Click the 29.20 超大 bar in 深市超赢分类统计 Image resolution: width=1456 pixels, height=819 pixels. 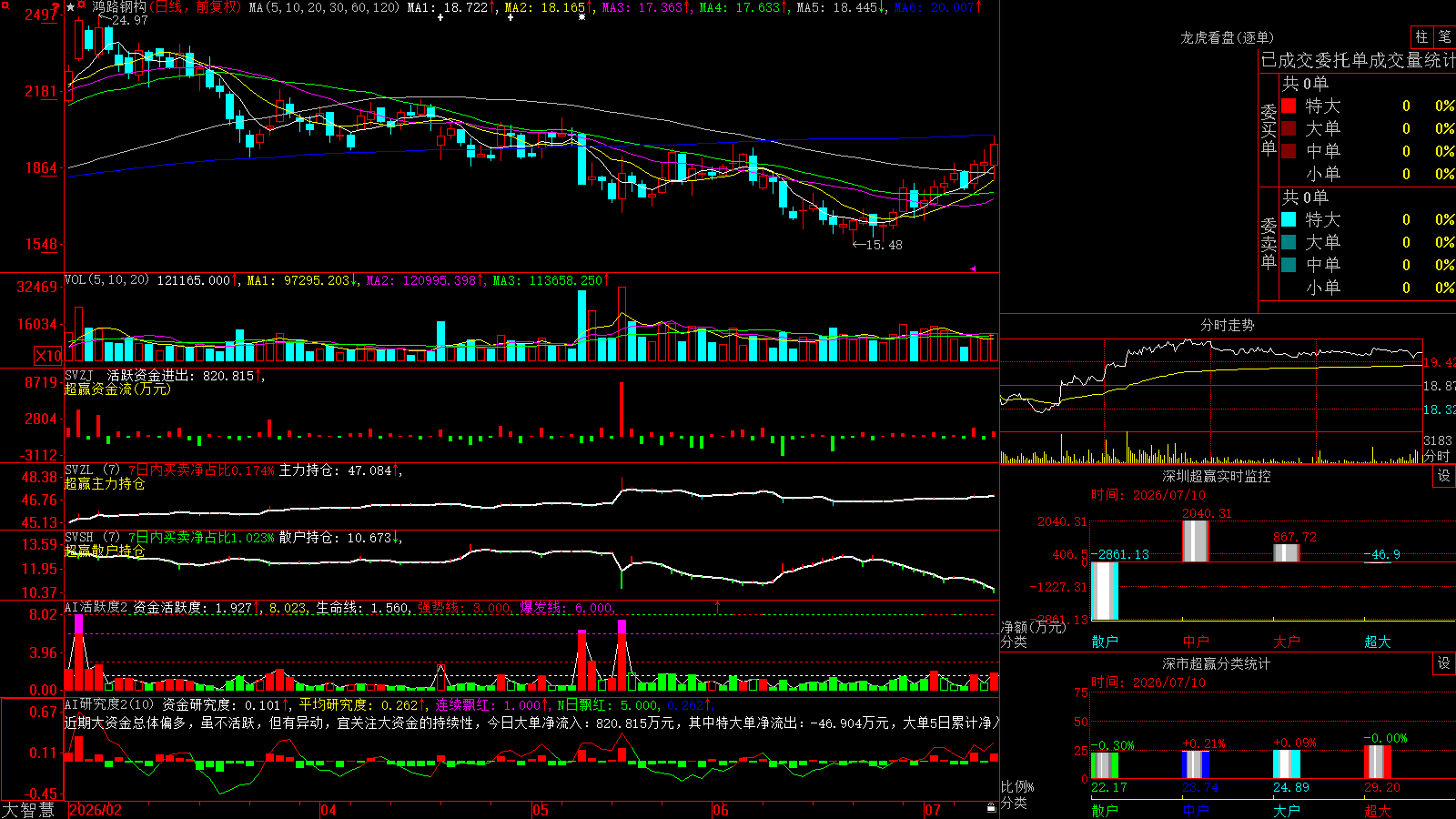click(x=1378, y=763)
